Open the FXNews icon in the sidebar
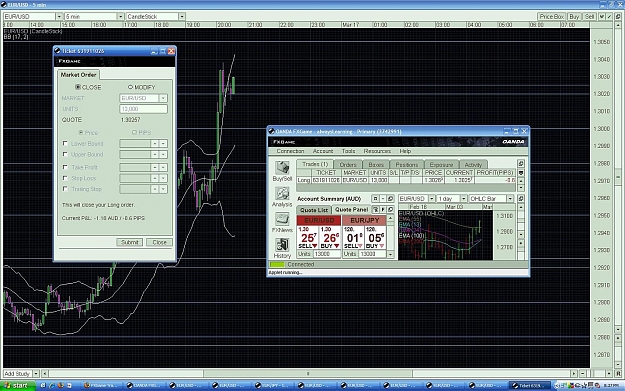 click(282, 219)
